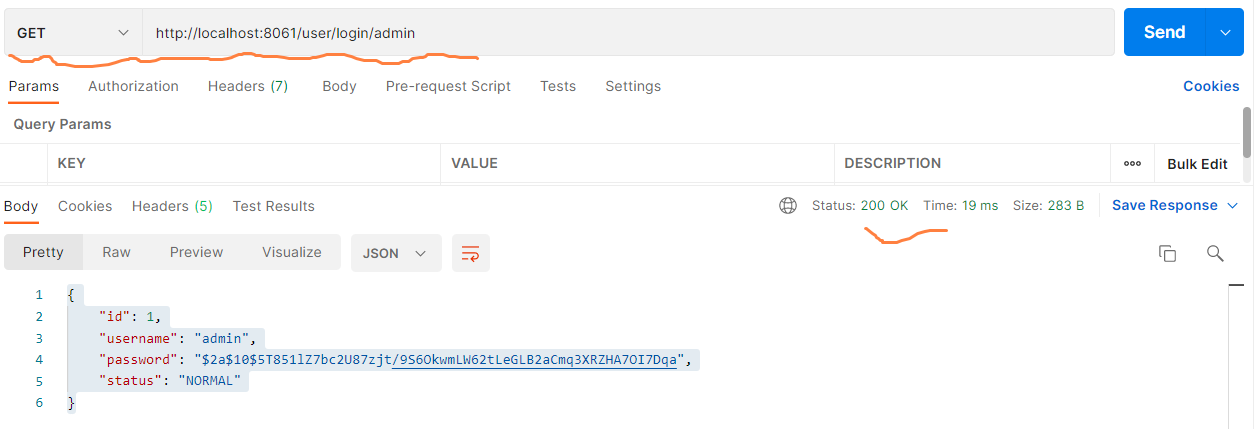1254x429 pixels.
Task: Toggle the line wrap icon
Action: pos(470,254)
